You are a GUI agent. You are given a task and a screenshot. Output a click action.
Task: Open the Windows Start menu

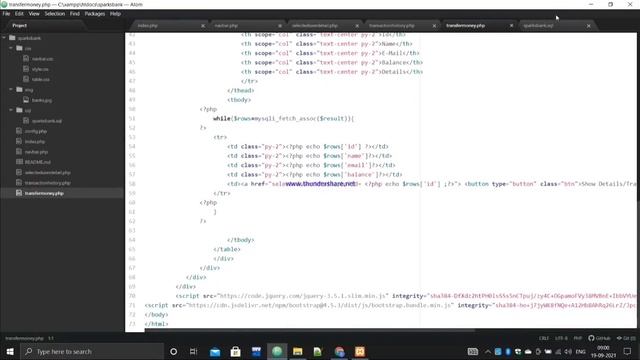tap(10, 351)
